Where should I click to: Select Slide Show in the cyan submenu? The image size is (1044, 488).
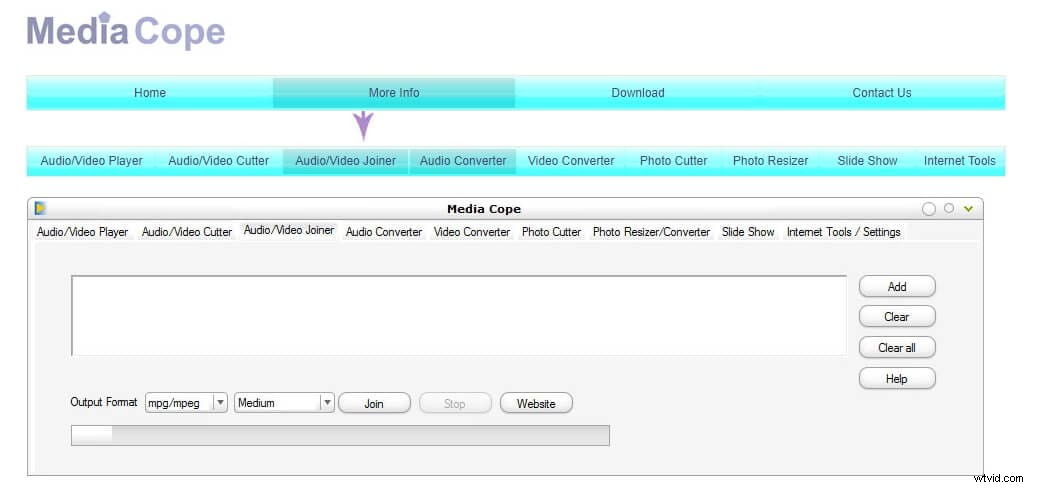pos(867,160)
